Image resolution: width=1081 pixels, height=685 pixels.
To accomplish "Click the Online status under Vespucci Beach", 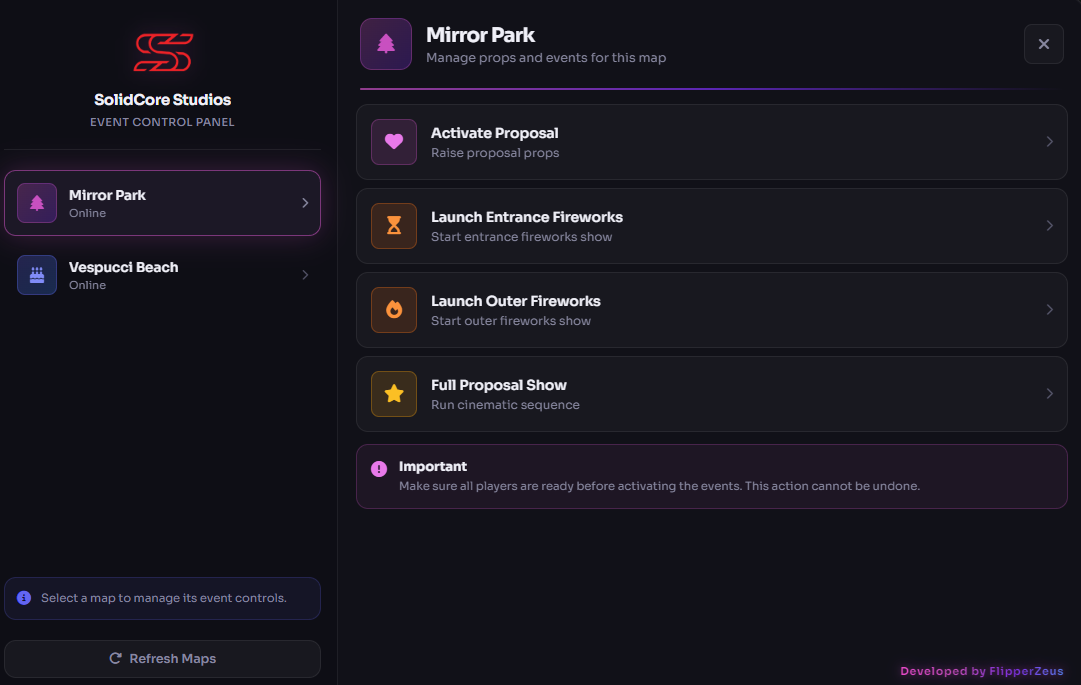I will pos(88,285).
